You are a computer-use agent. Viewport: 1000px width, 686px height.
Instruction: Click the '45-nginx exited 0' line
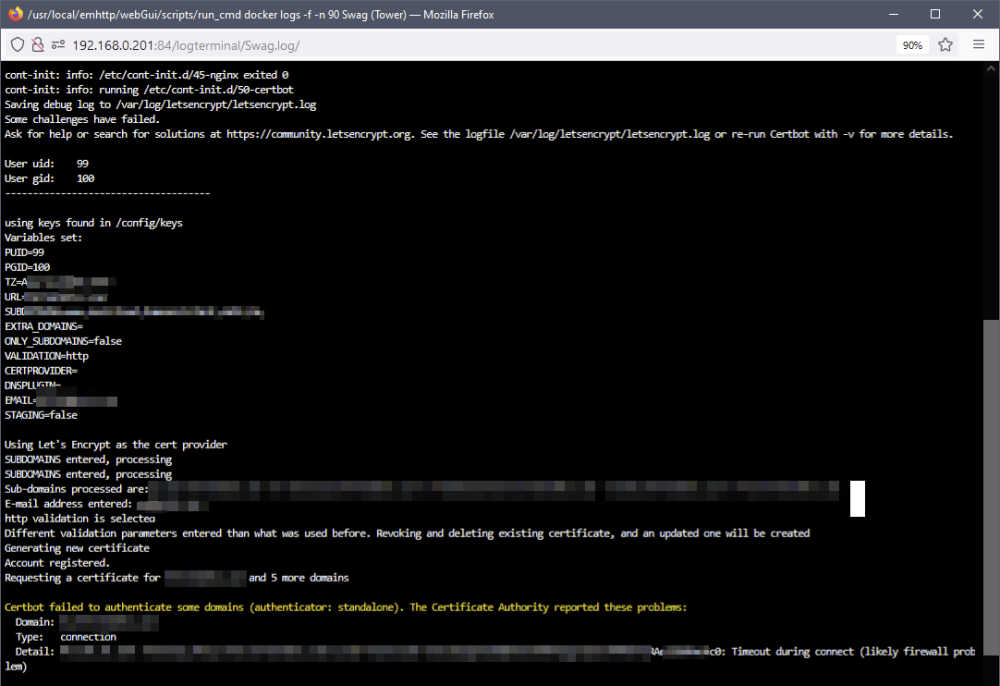pyautogui.click(x=147, y=75)
